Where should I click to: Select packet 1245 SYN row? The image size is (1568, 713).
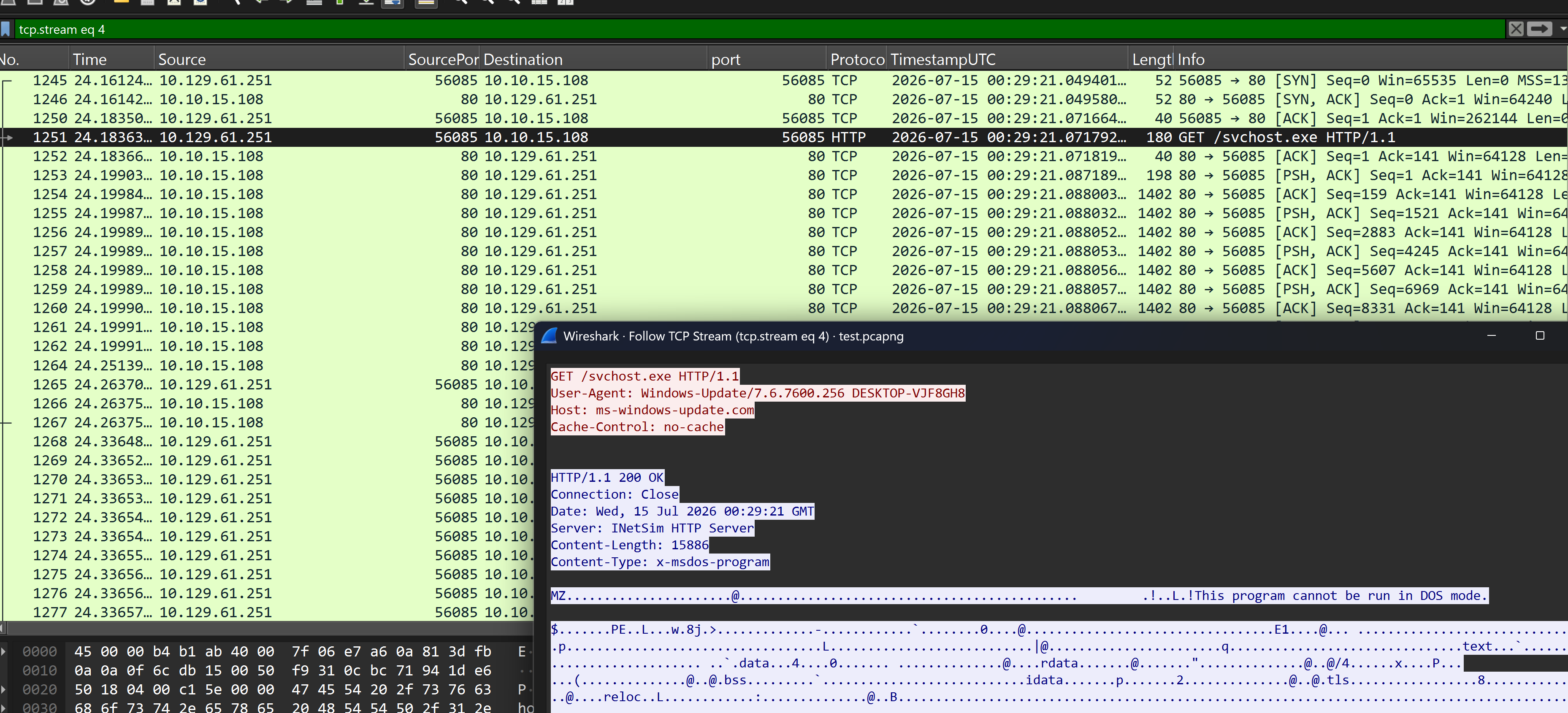click(x=784, y=80)
